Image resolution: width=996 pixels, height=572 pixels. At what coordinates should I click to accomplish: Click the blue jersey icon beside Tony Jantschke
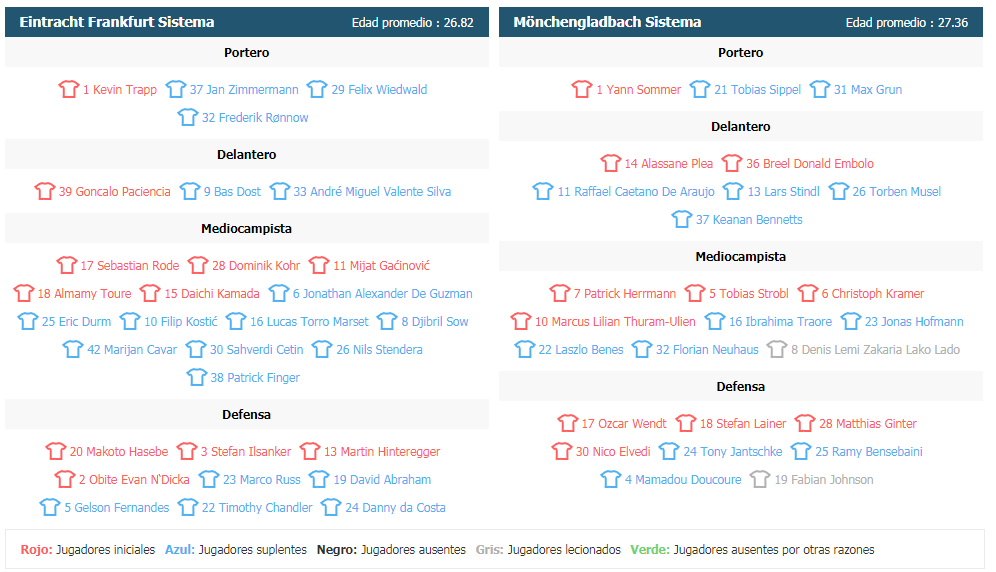click(669, 451)
